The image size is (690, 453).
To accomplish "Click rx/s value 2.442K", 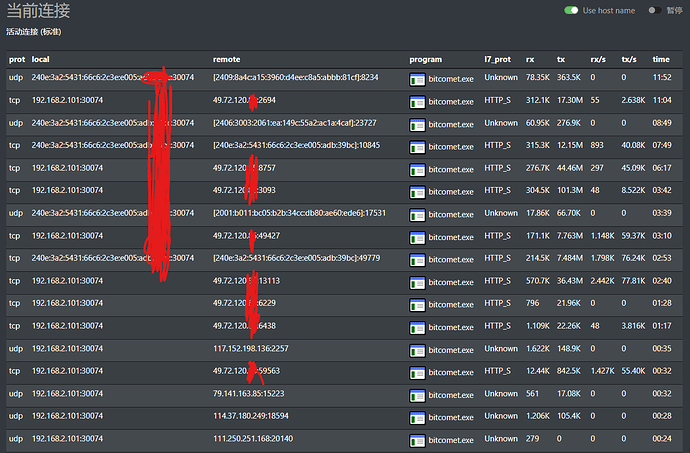I will (x=602, y=281).
